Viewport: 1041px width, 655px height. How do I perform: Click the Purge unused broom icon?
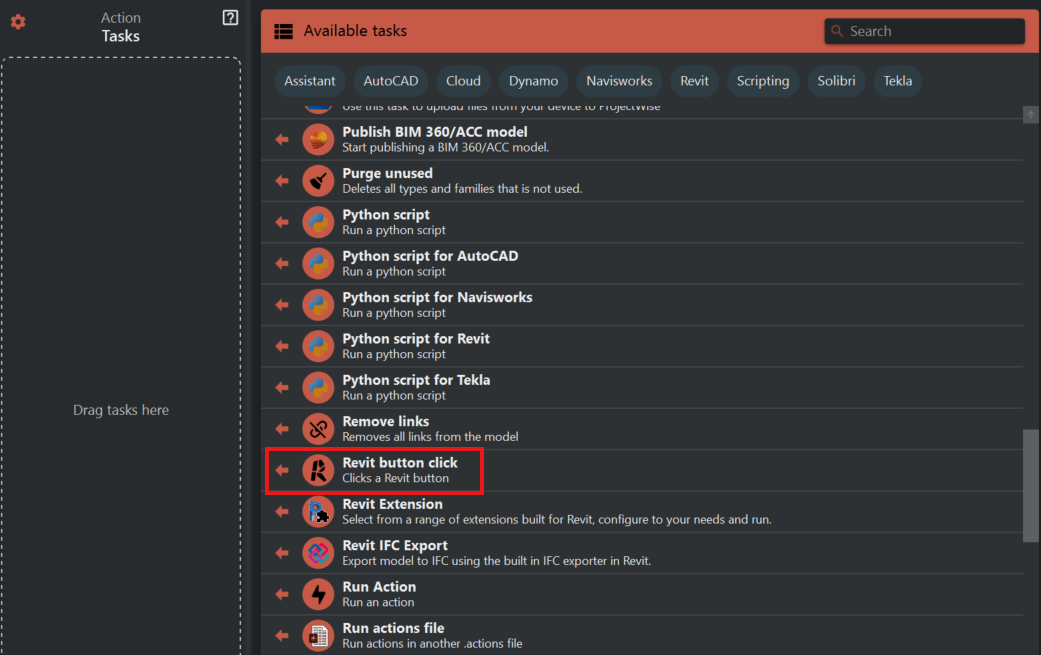(318, 181)
